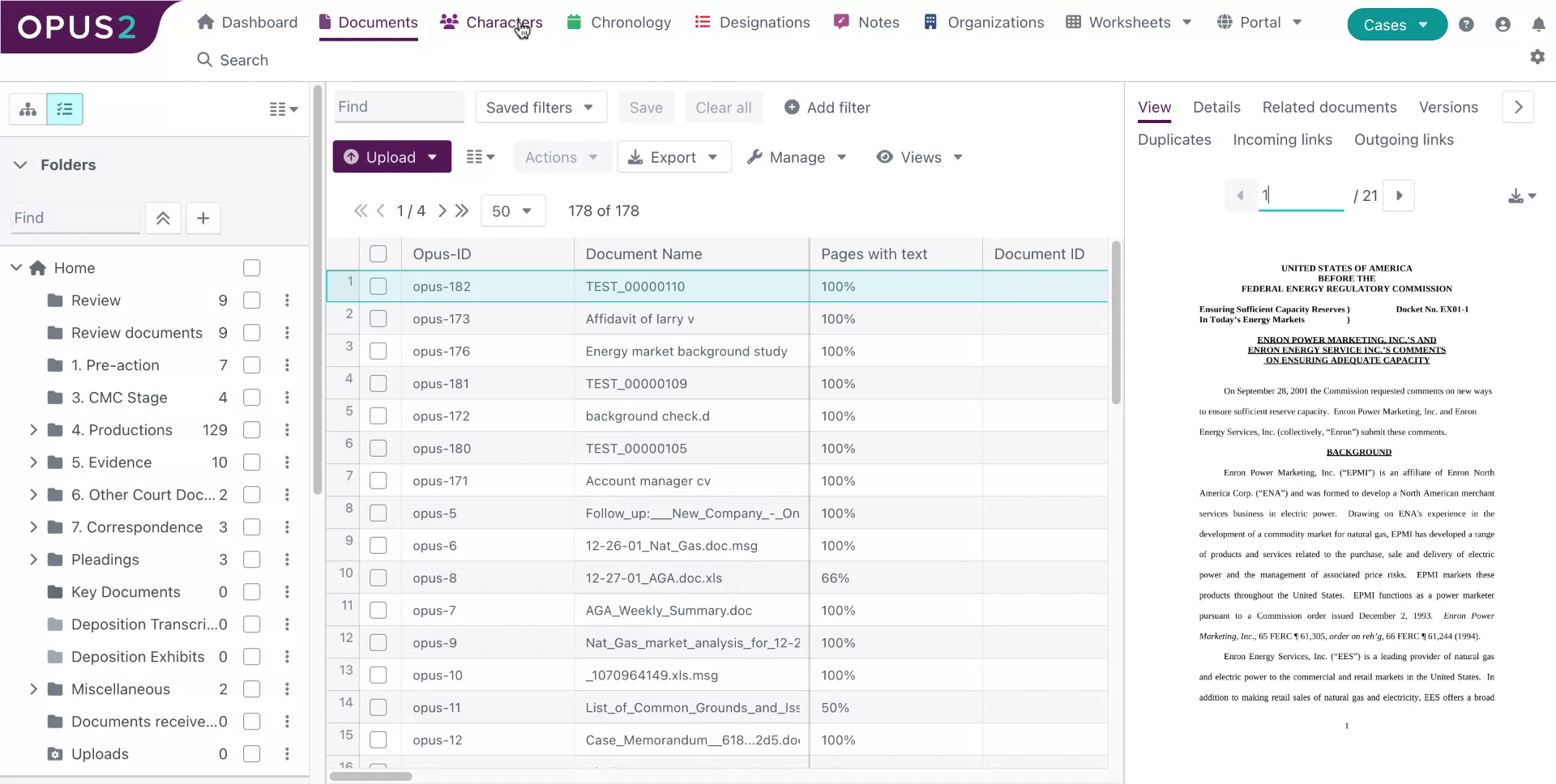Image resolution: width=1556 pixels, height=784 pixels.
Task: Download the previewed document
Action: [1516, 195]
